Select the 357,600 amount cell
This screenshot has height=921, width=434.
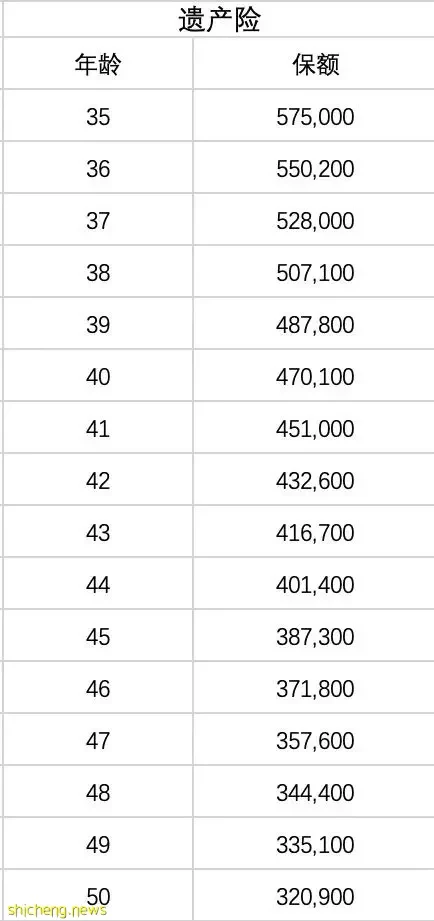(x=315, y=740)
